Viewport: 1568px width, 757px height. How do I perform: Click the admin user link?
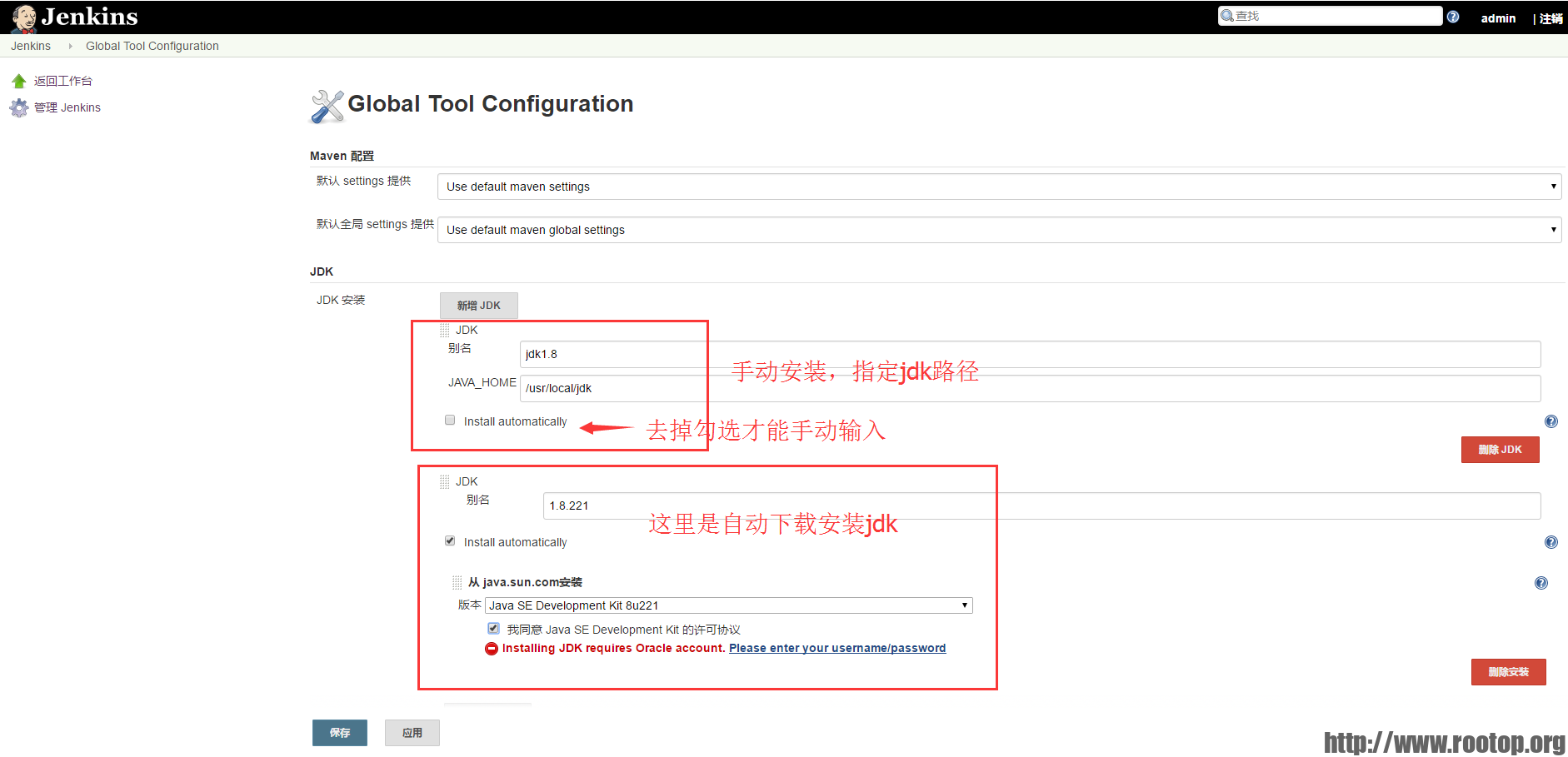(x=1498, y=18)
